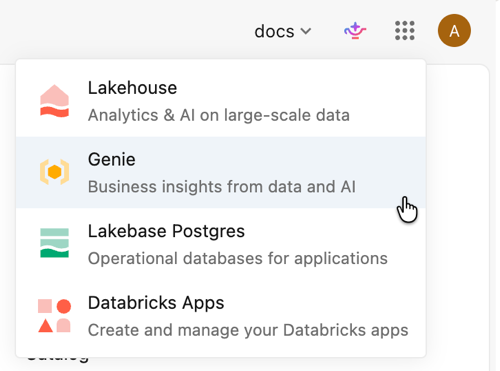
Task: Open Lakebase Postgres from the menu
Action: tap(221, 244)
